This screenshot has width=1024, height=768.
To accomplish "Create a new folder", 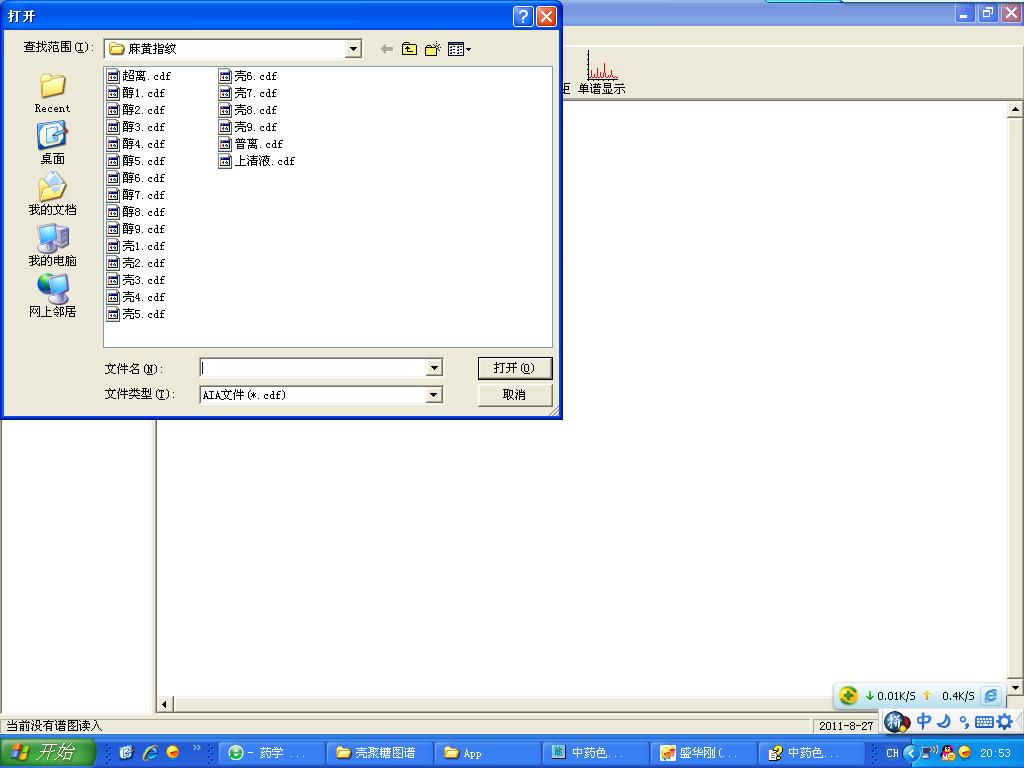I will coord(432,49).
